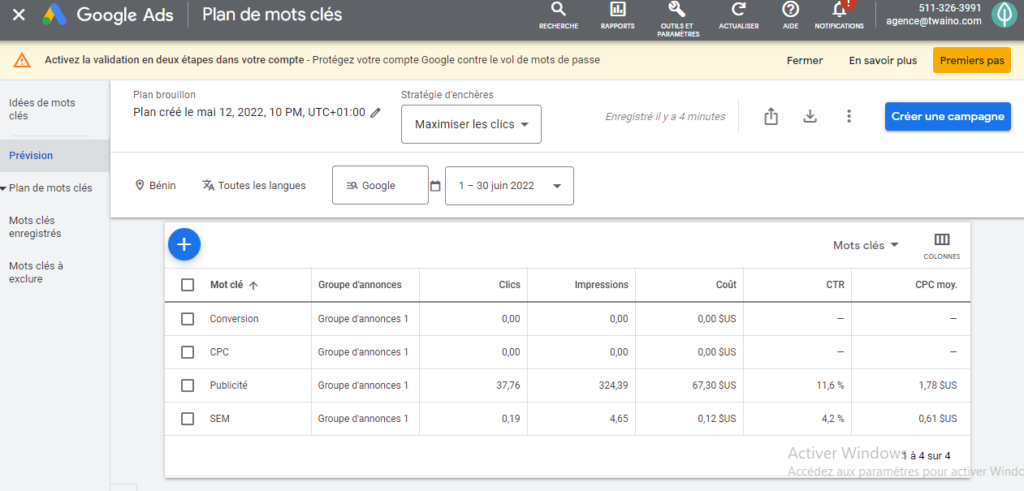Open the Aide help icon
1024x491 pixels.
coord(790,10)
